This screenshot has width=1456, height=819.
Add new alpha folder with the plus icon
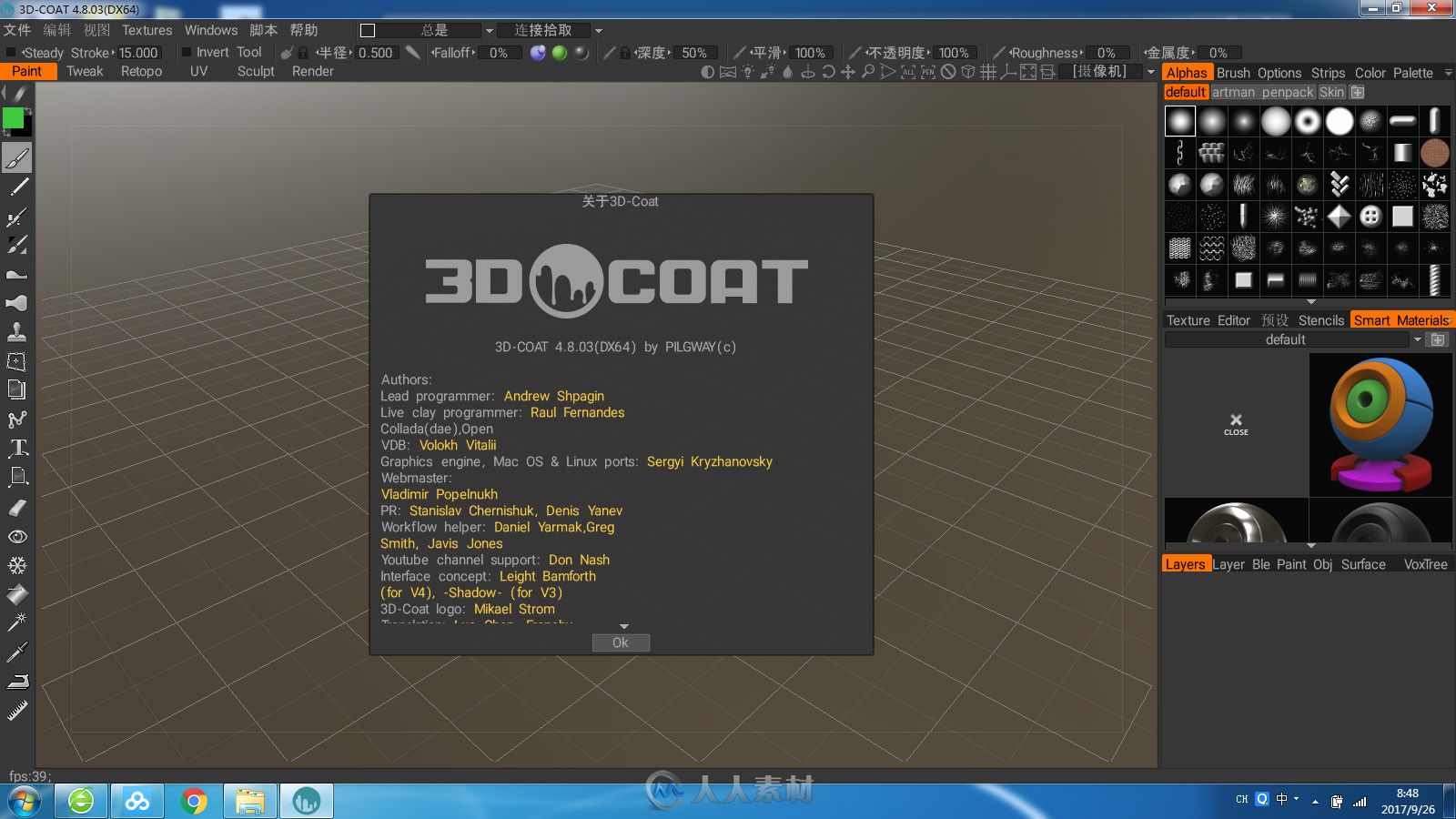tap(1357, 92)
